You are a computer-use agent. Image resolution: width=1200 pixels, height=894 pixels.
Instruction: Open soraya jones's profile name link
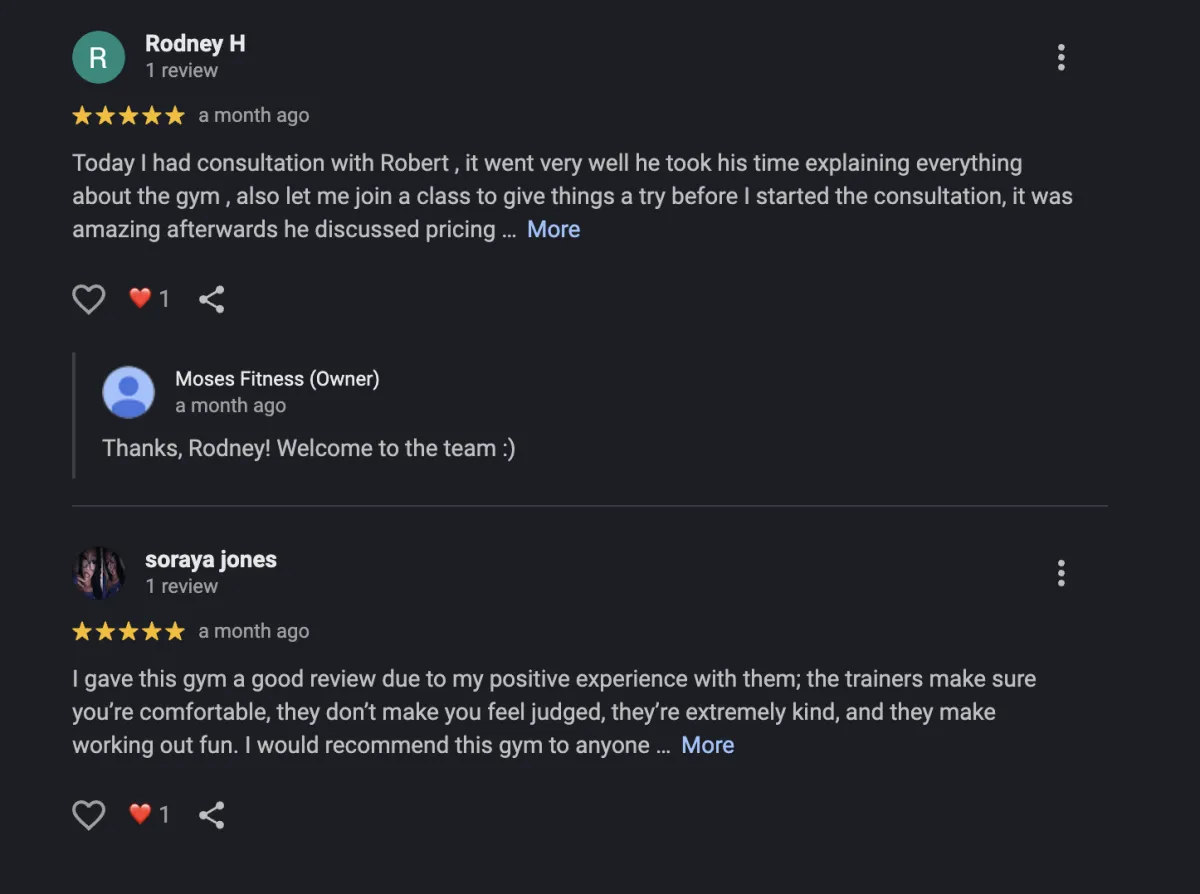[211, 560]
